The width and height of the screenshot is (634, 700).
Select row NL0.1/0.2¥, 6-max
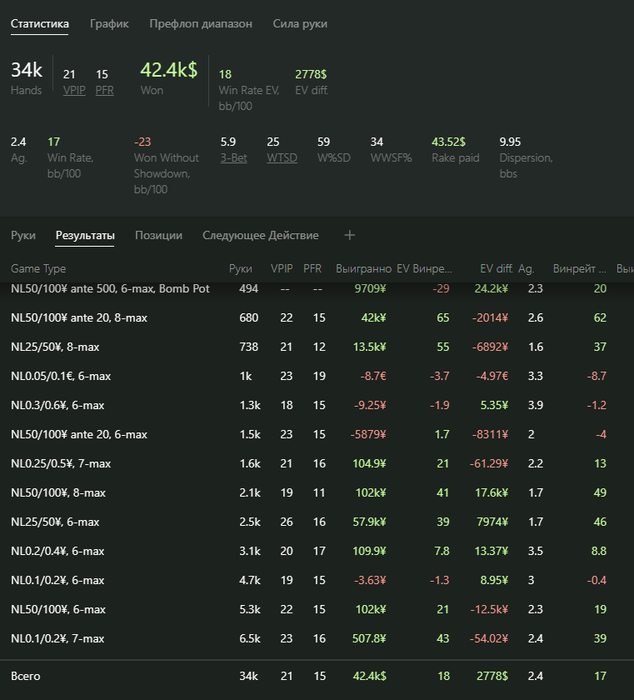(317, 580)
